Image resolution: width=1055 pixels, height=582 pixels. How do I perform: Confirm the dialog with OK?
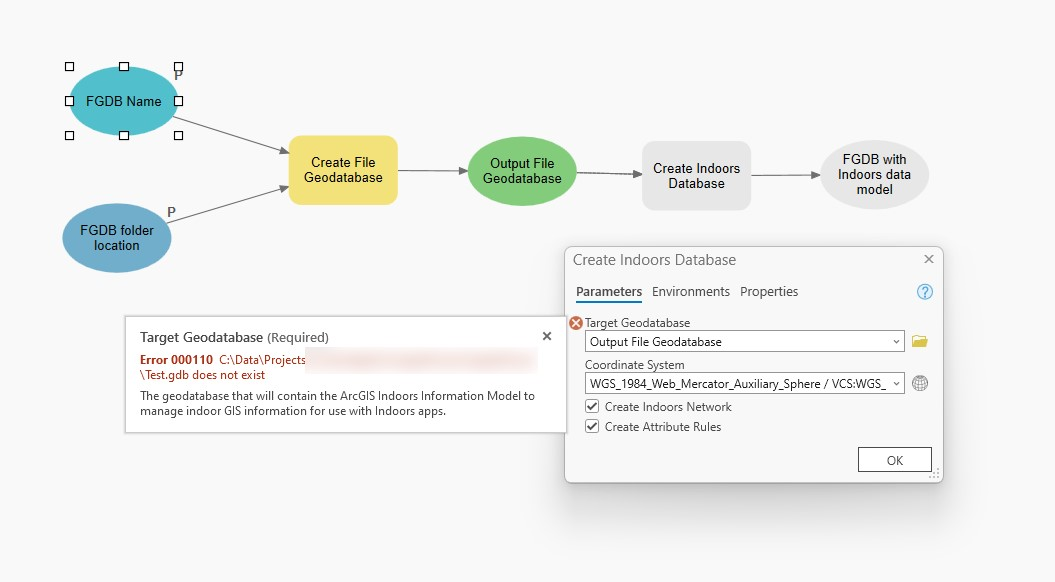[x=895, y=460]
